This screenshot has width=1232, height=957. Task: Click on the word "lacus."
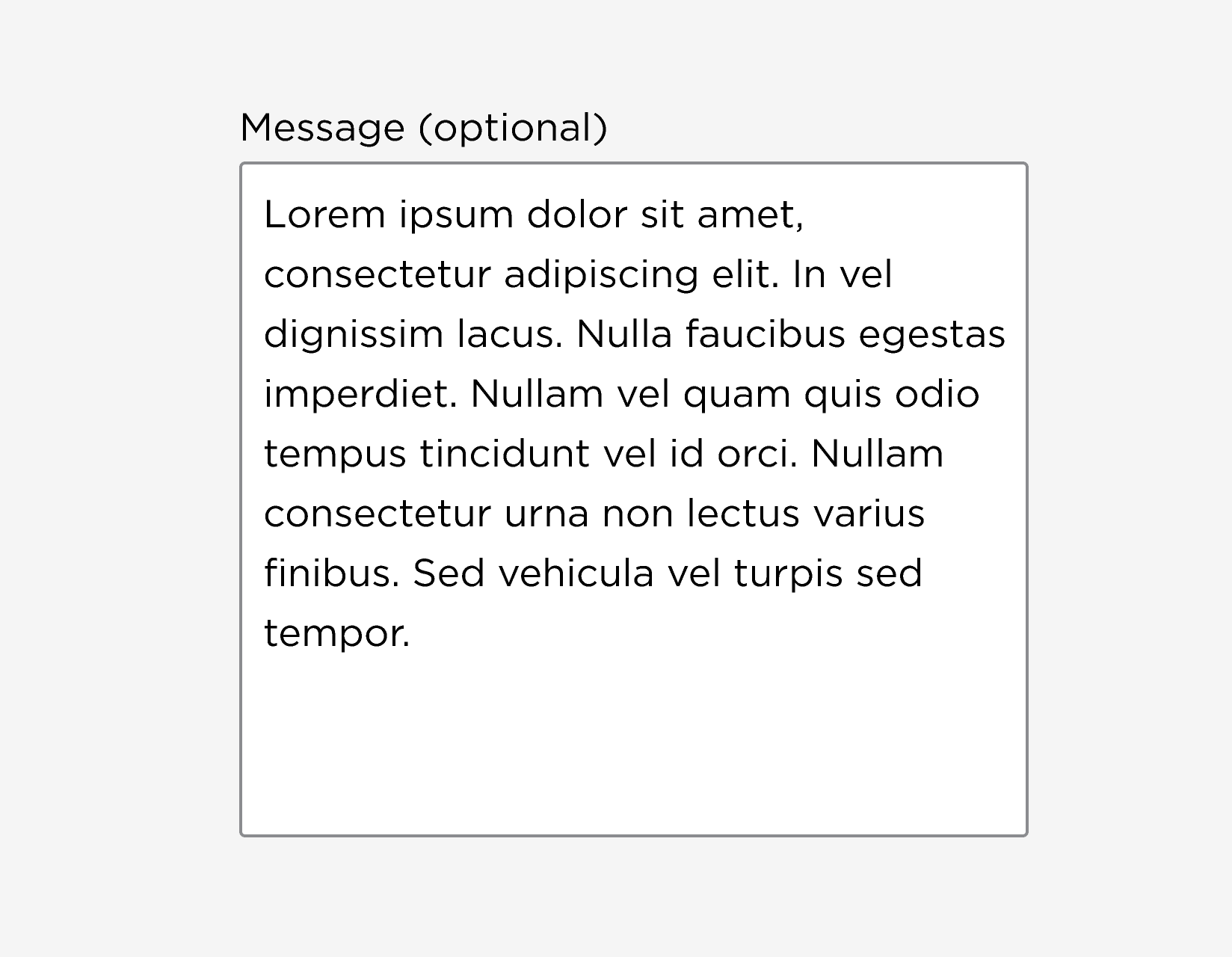(510, 334)
